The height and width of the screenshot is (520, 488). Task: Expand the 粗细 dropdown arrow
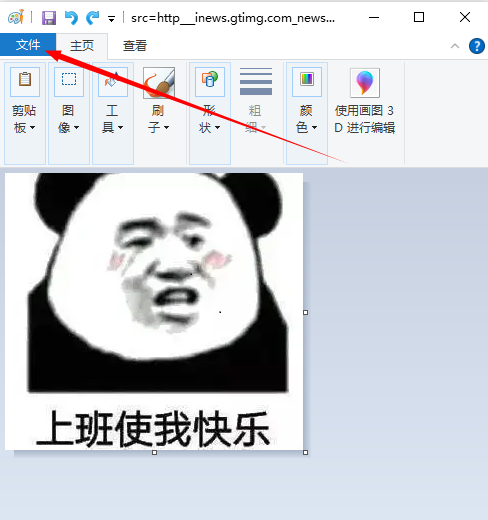(x=263, y=128)
